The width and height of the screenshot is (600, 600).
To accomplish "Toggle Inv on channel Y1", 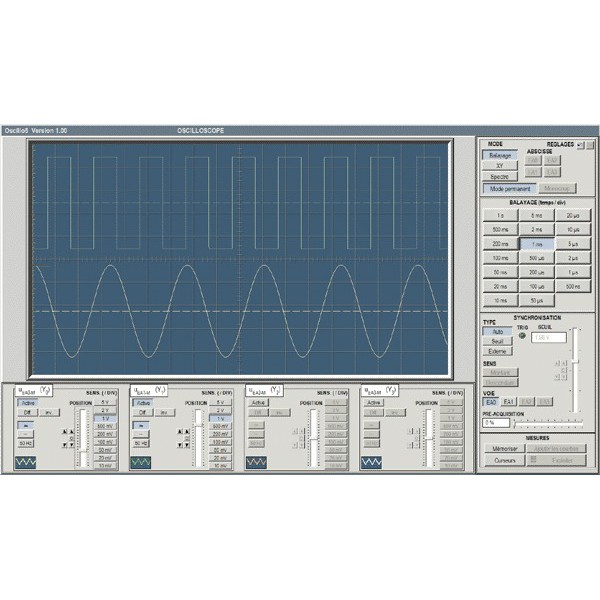I will 165,412.
